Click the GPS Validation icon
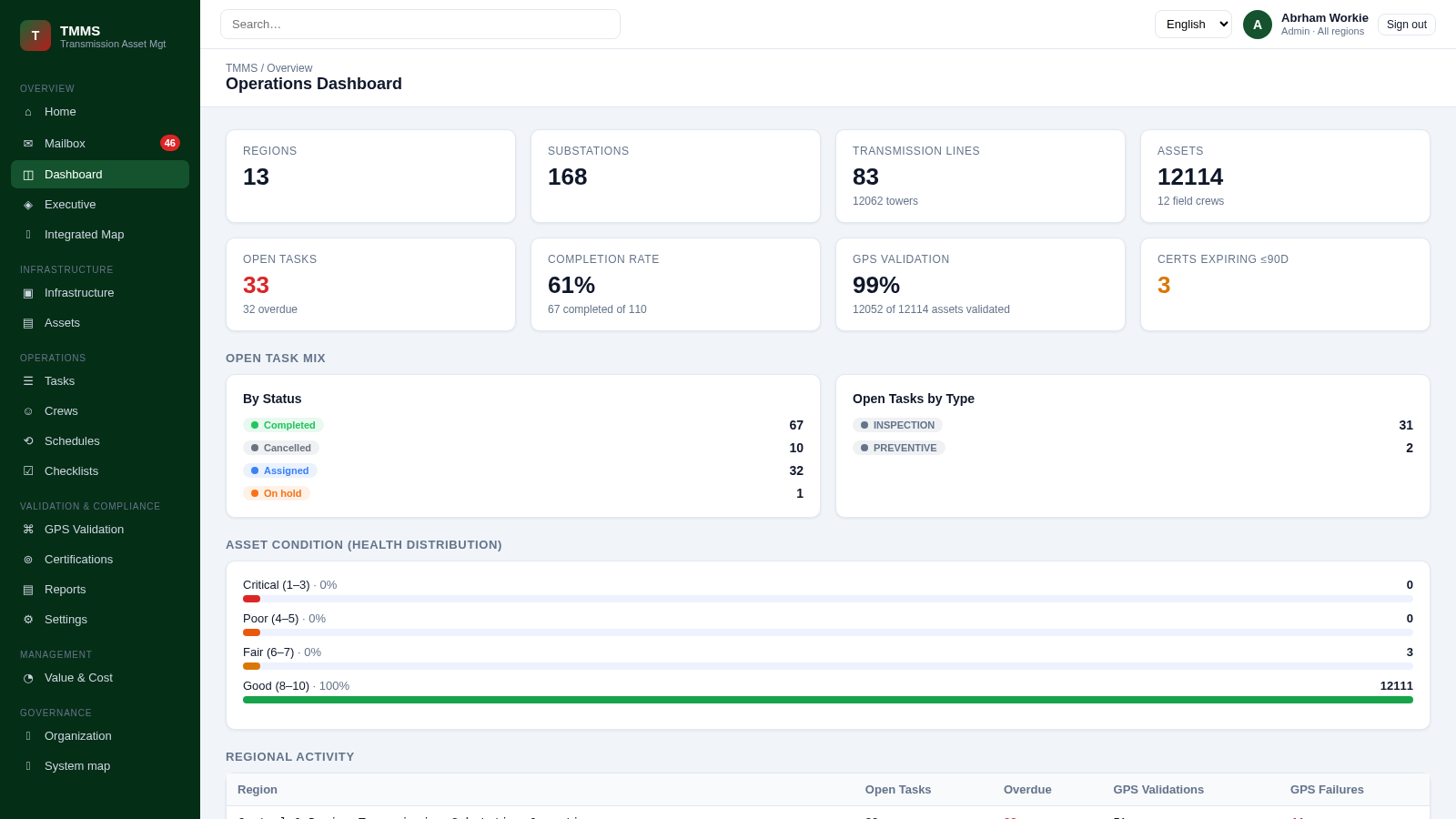This screenshot has width=1456, height=819. click(x=28, y=530)
